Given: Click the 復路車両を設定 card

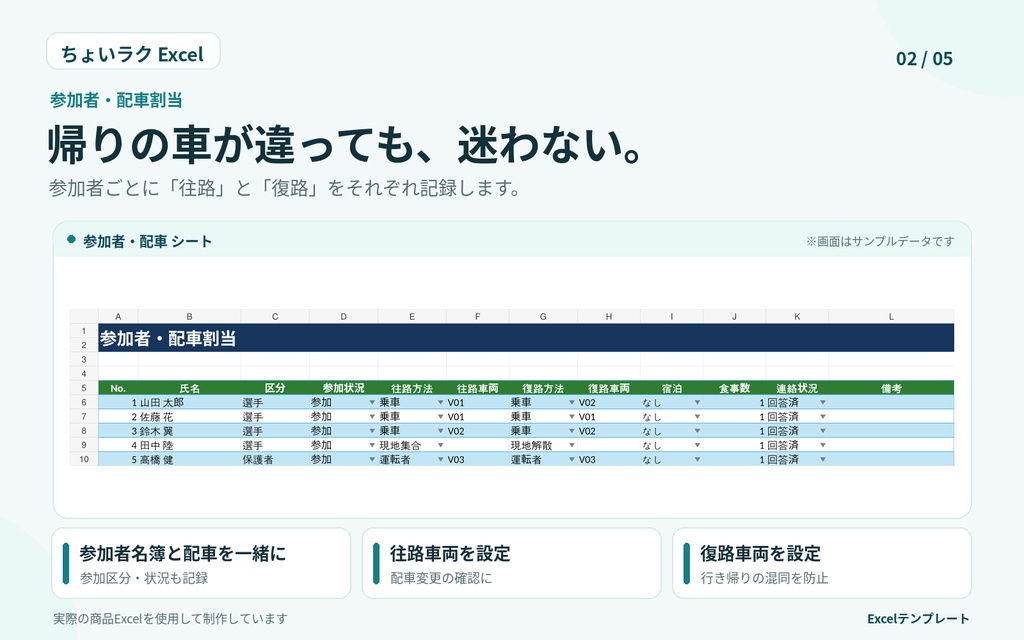Looking at the screenshot, I should pyautogui.click(x=822, y=563).
